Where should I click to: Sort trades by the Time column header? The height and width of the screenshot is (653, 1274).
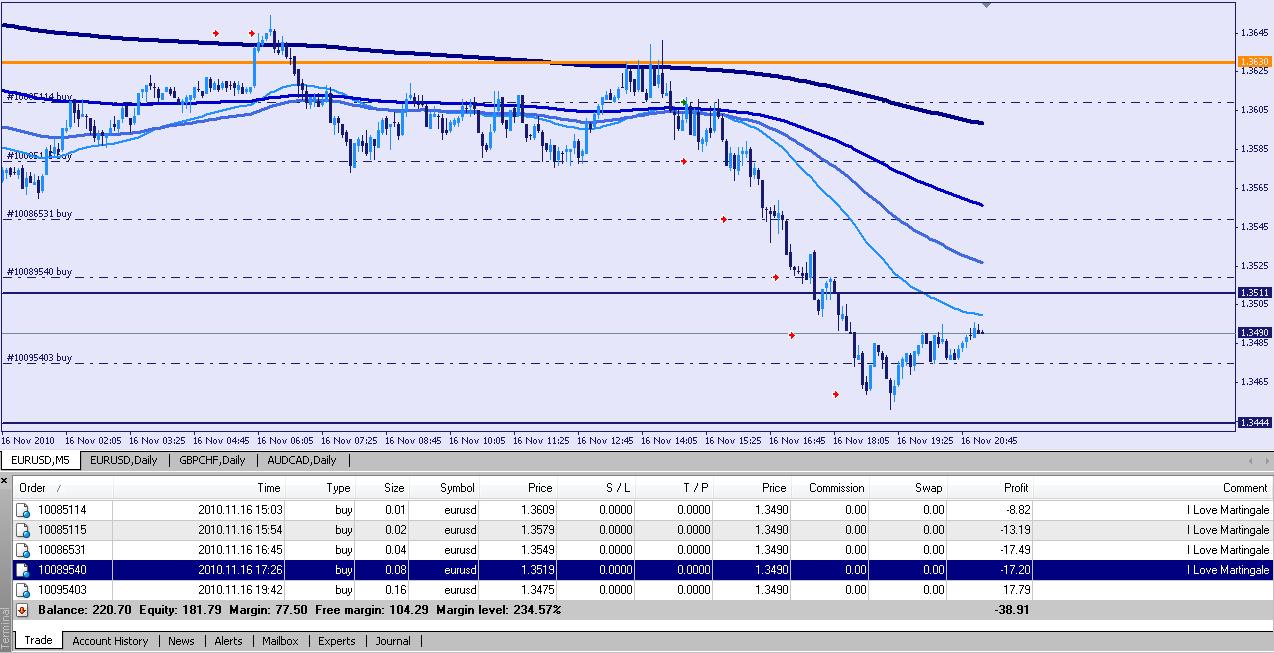click(268, 488)
